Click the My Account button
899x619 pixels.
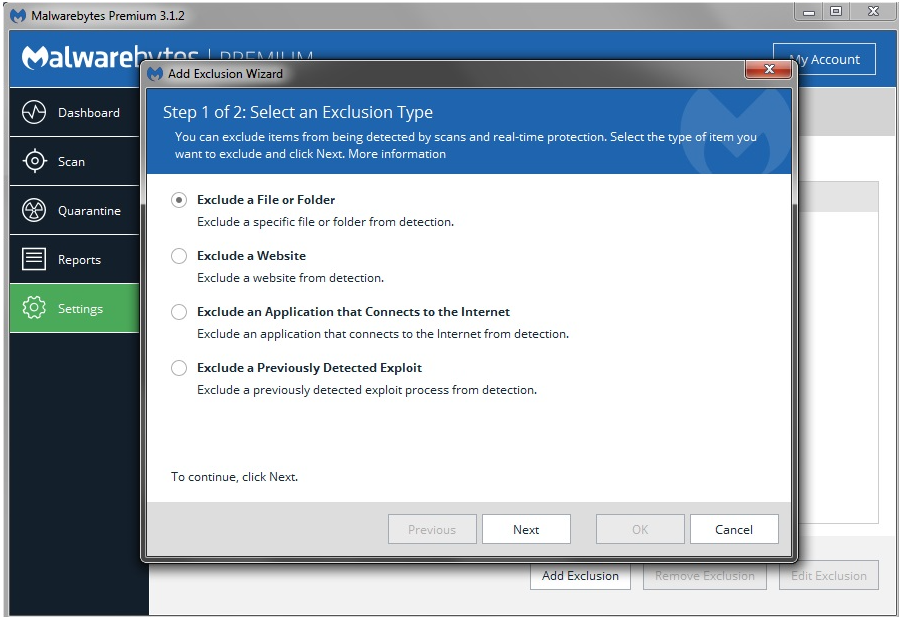824,59
